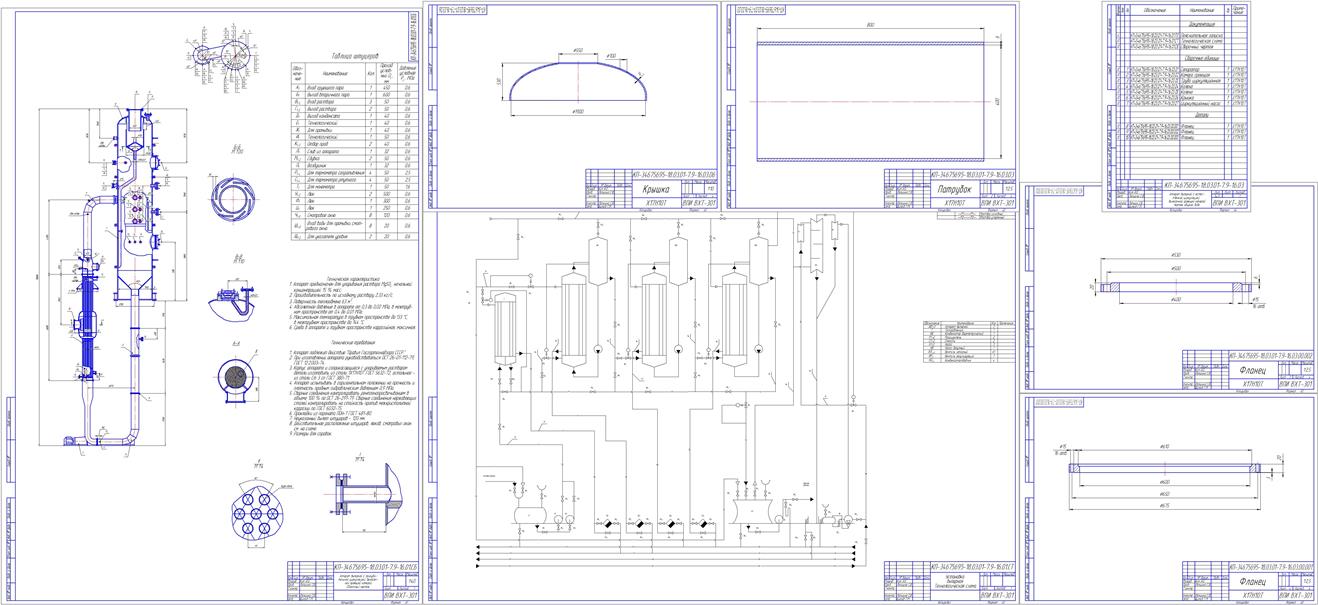The width and height of the screenshot is (1318, 605).
Task: Click the "Патрубок" title block label
Action: [954, 188]
